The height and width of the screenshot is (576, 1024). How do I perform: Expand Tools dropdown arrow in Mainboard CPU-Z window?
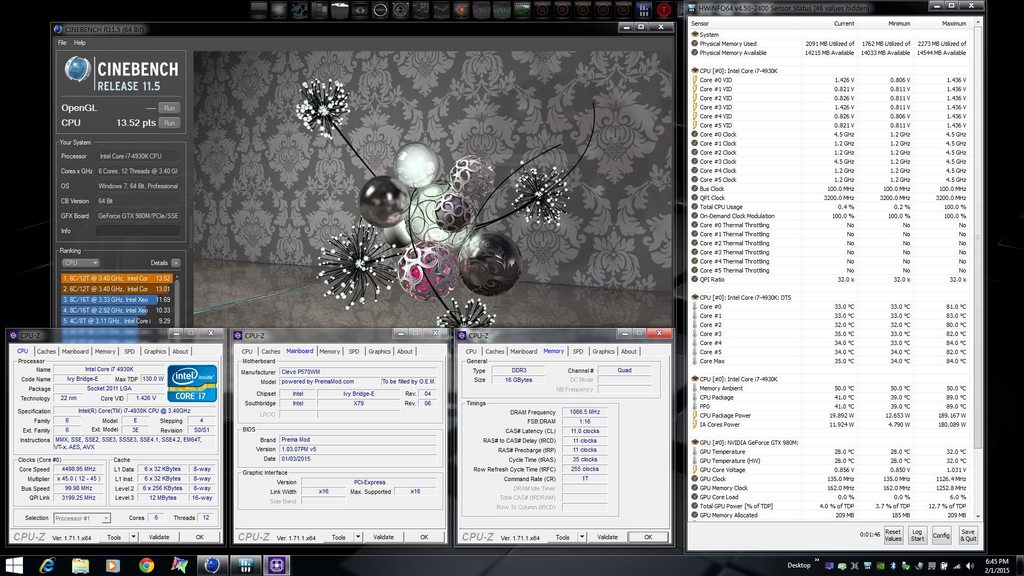point(357,537)
